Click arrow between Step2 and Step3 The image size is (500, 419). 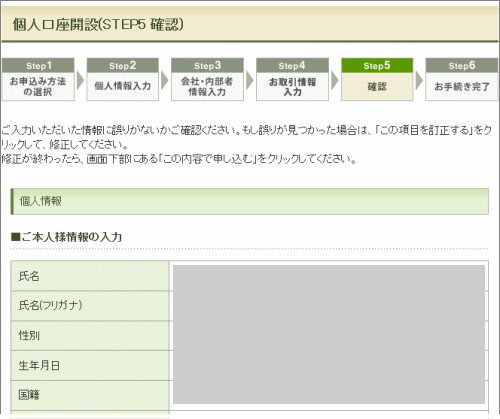165,80
